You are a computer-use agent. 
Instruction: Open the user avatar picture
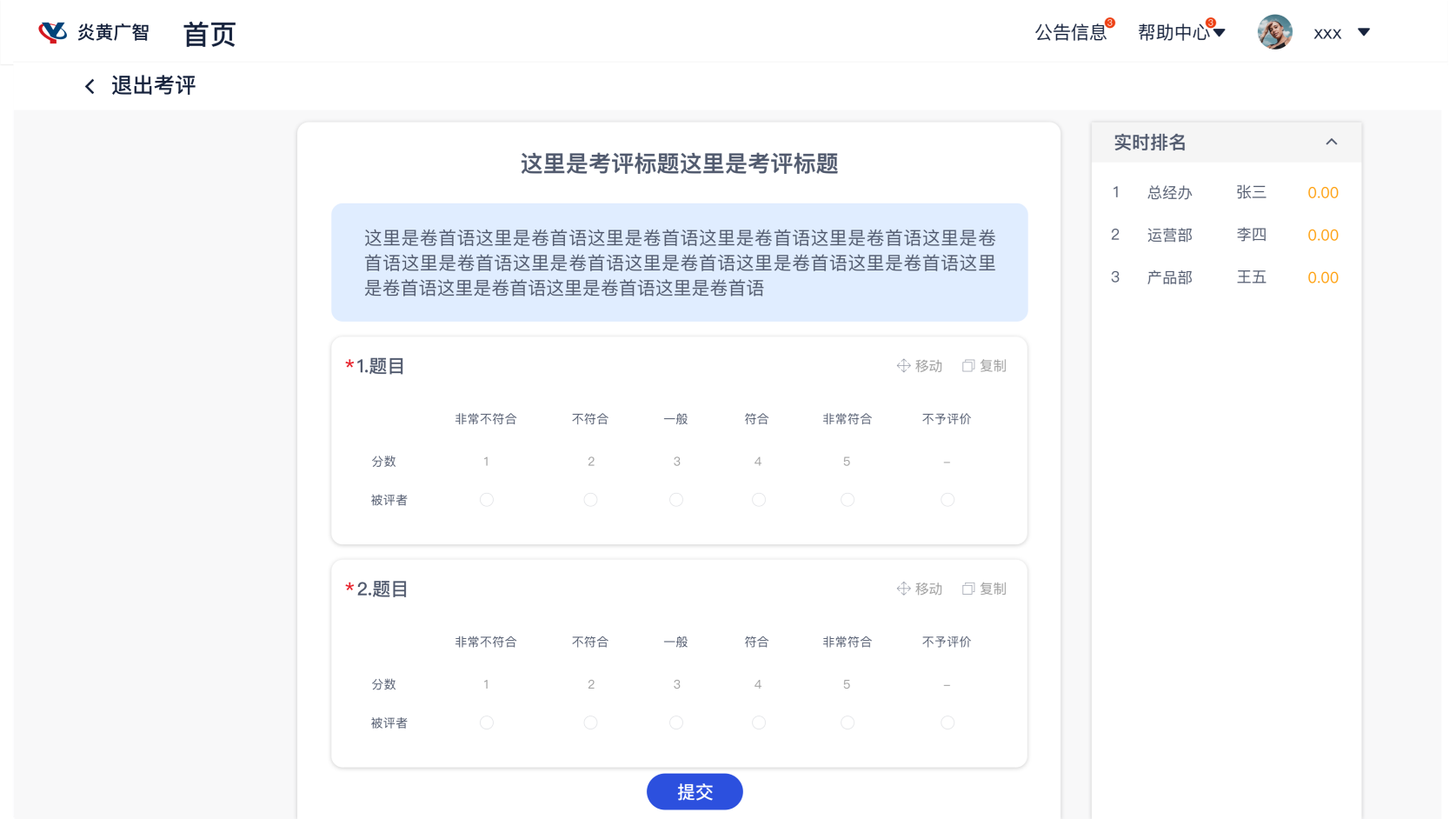(1274, 32)
